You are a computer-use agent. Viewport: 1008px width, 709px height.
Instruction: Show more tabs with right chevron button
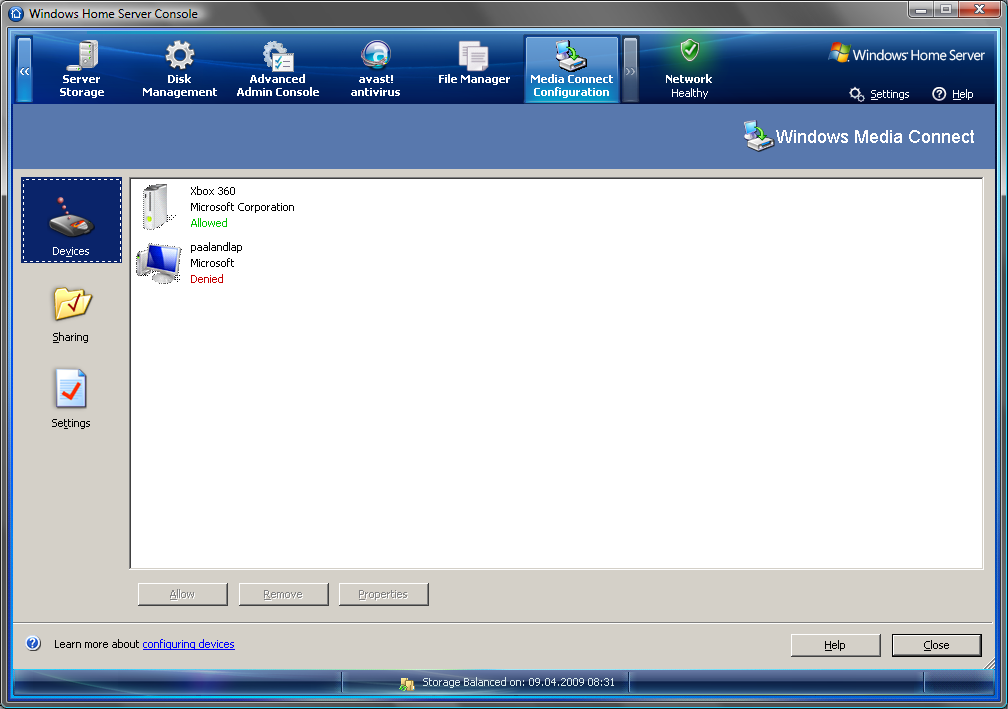630,70
